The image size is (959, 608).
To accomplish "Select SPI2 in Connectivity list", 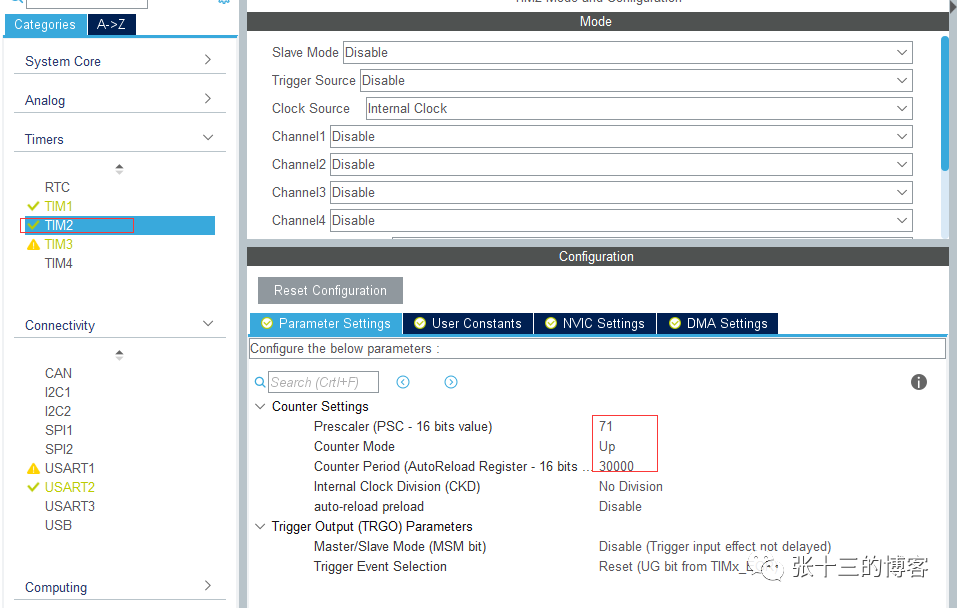I will pyautogui.click(x=59, y=450).
